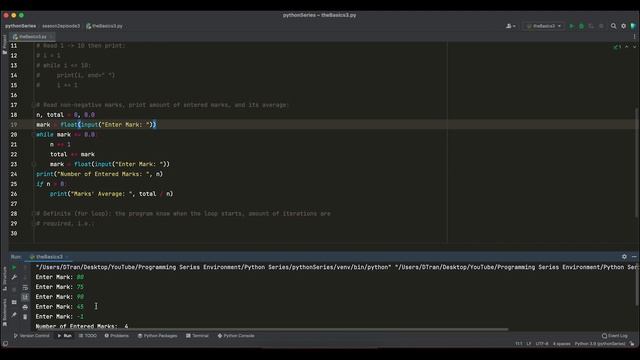This screenshot has height=360, width=640.
Task: Collapse while loop fold at line 20
Action: pos(33,135)
